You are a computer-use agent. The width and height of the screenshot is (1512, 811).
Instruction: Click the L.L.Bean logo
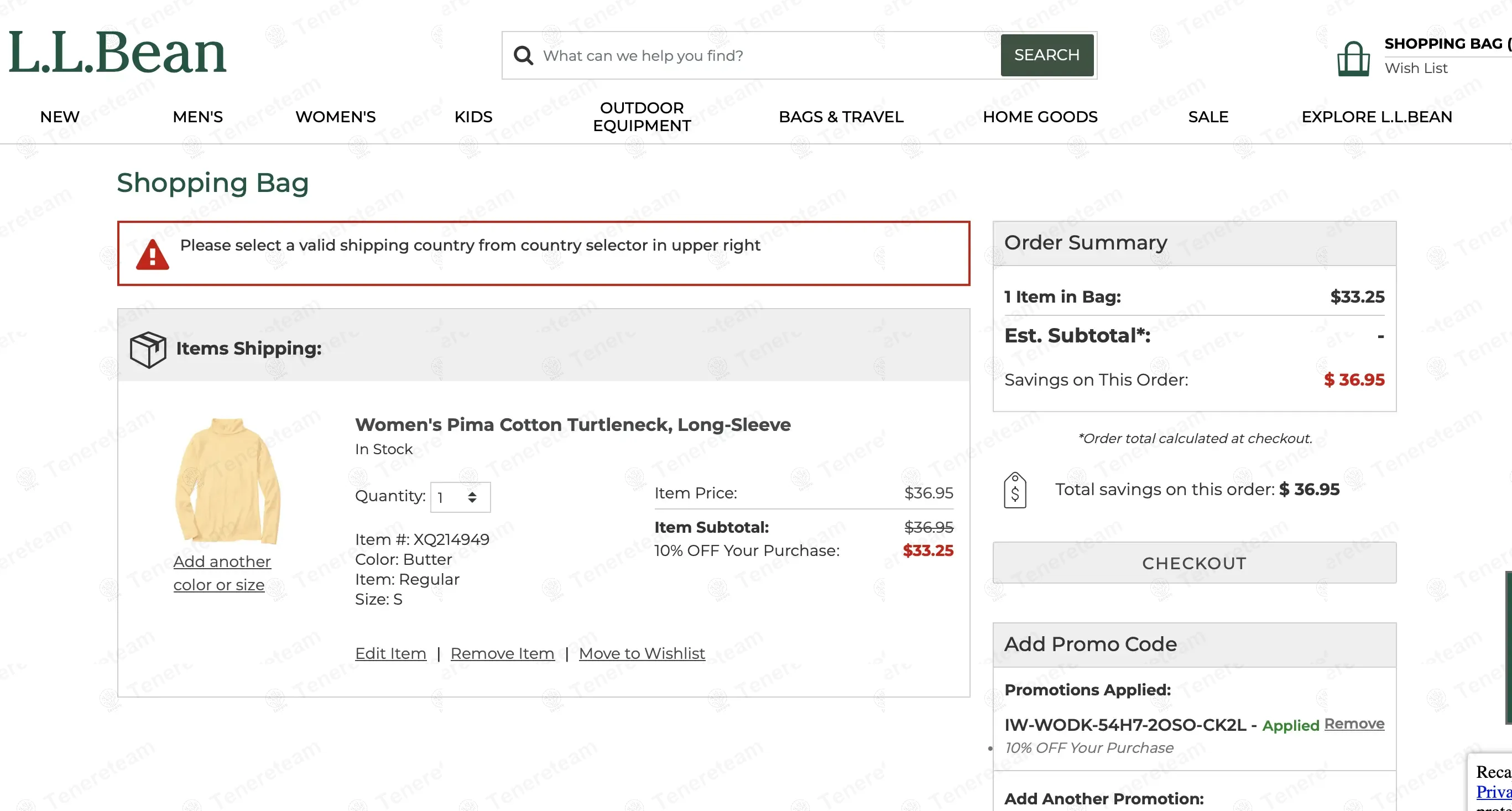117,53
